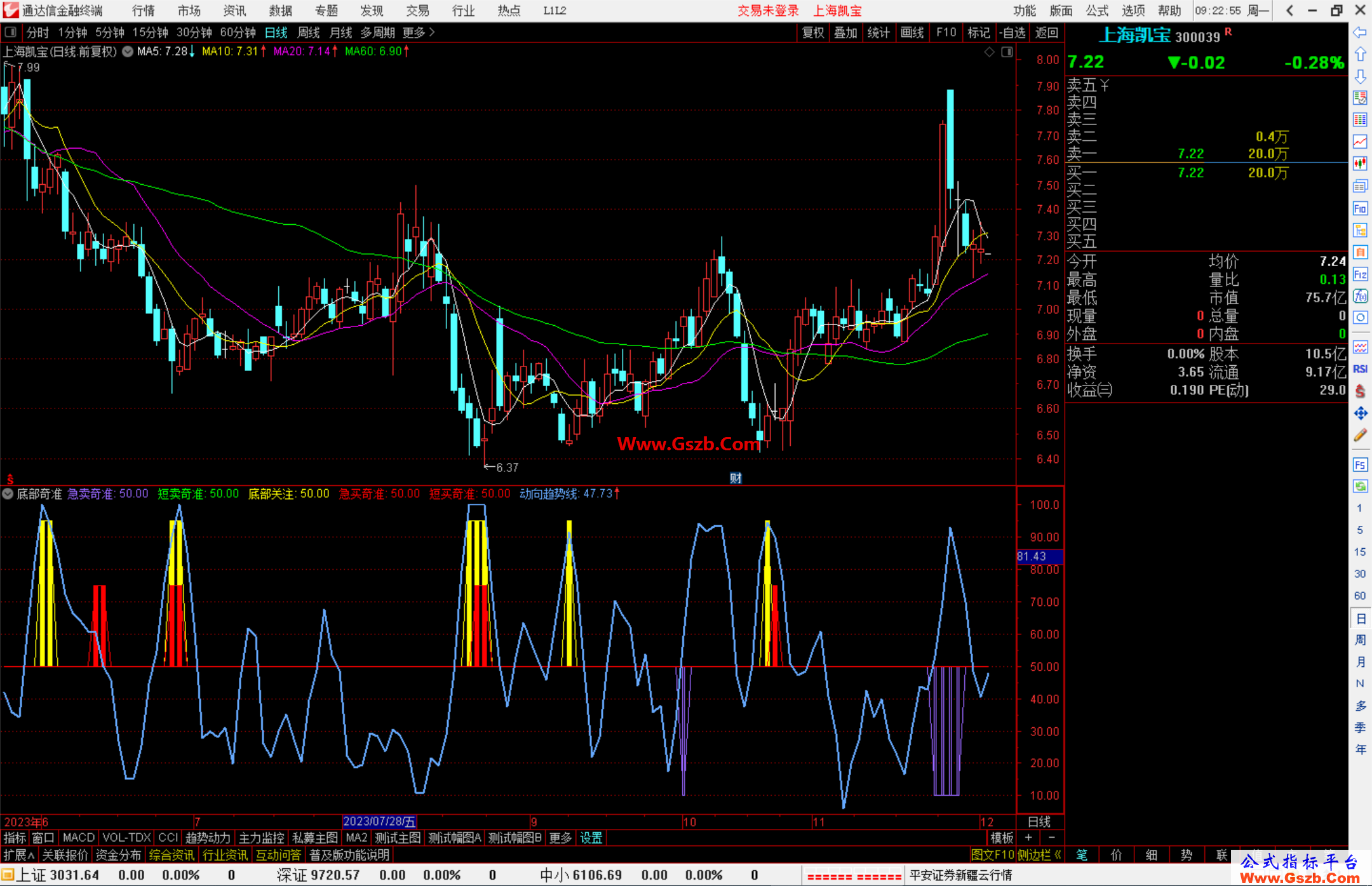Switch to the MACD indicator tab
Image resolution: width=1372 pixels, height=886 pixels.
[x=79, y=838]
